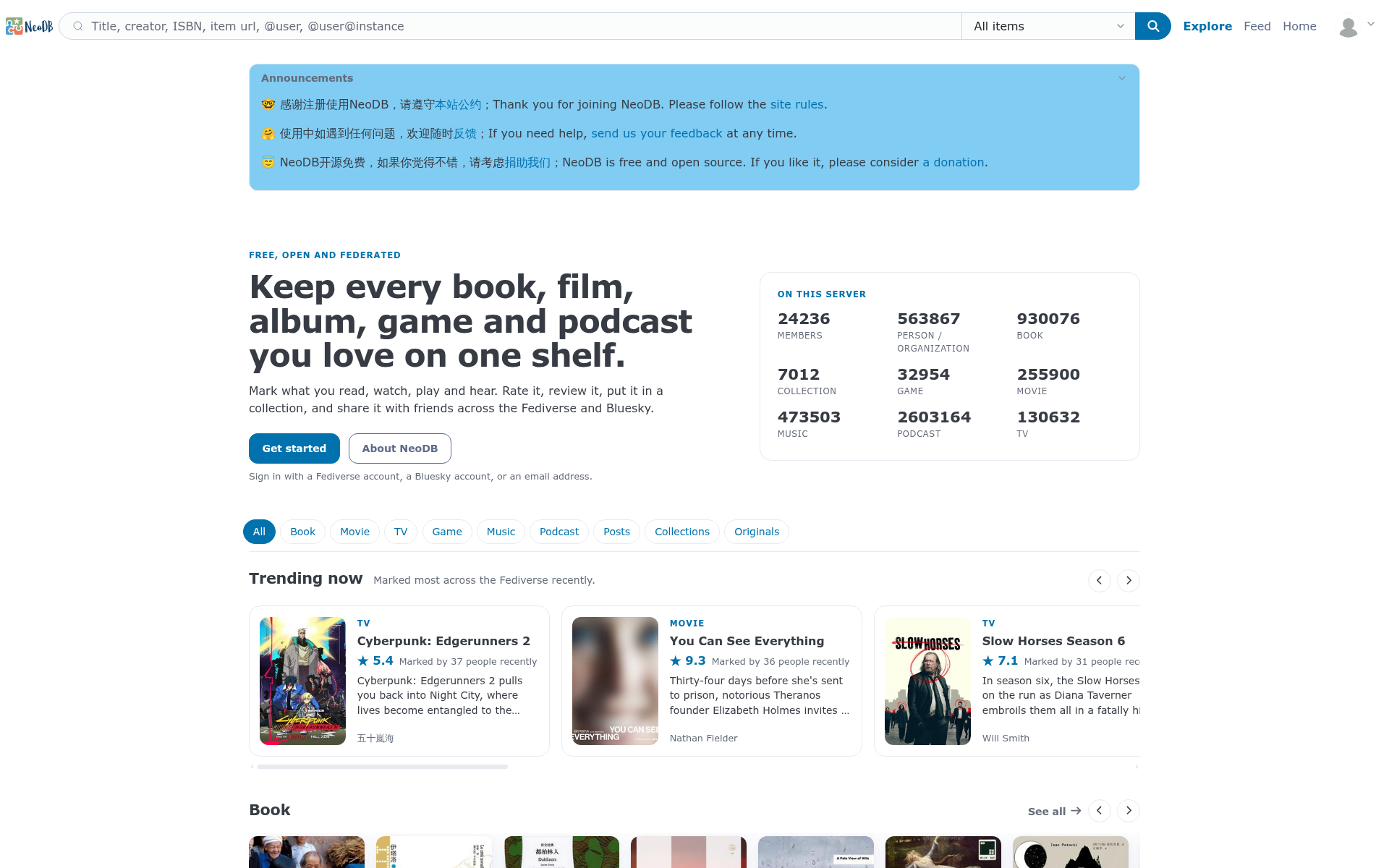Screen dimensions: 1389x868
Task: Click the 2603164 PODCAST statistic
Action: coord(934,424)
